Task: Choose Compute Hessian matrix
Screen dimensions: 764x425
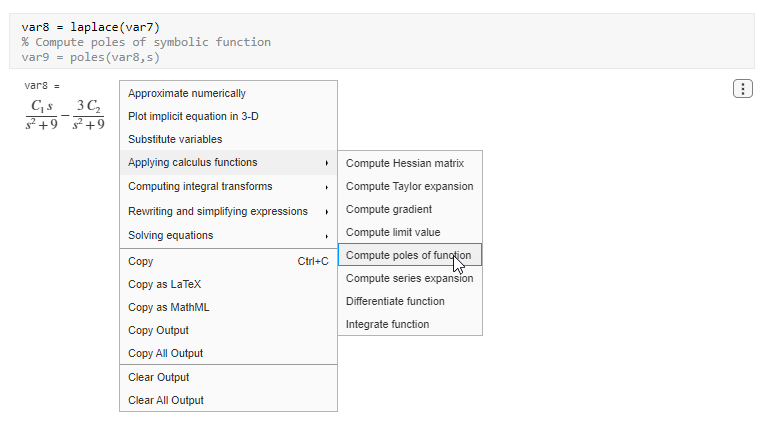Action: tap(405, 163)
